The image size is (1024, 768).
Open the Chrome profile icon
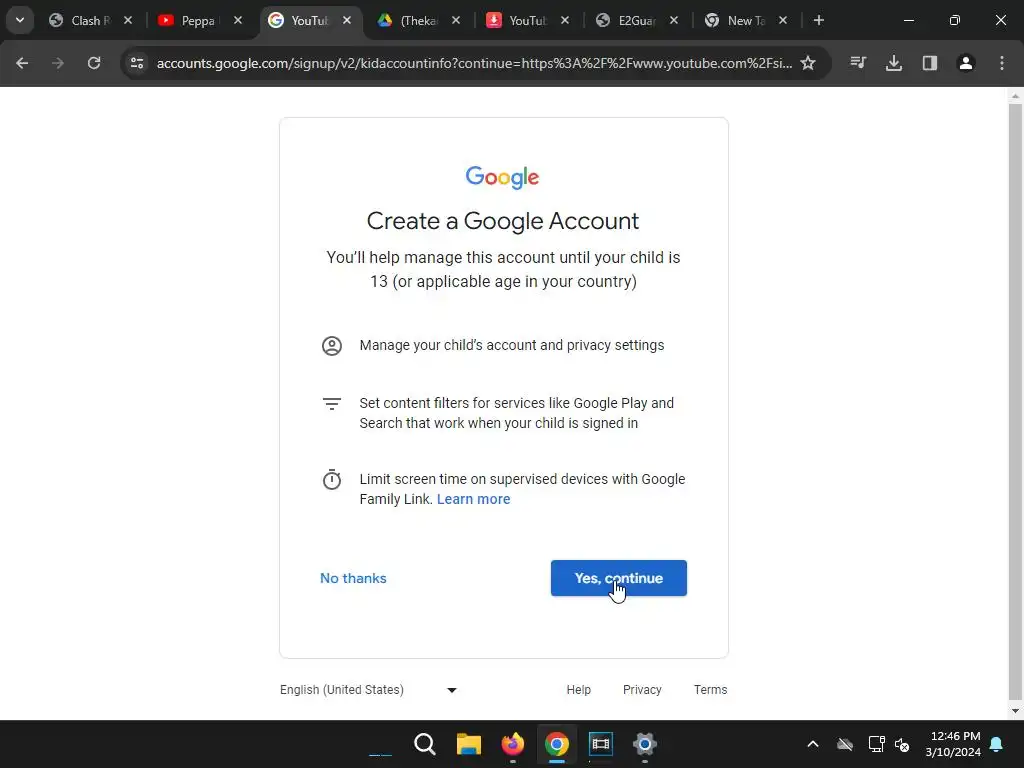point(966,63)
